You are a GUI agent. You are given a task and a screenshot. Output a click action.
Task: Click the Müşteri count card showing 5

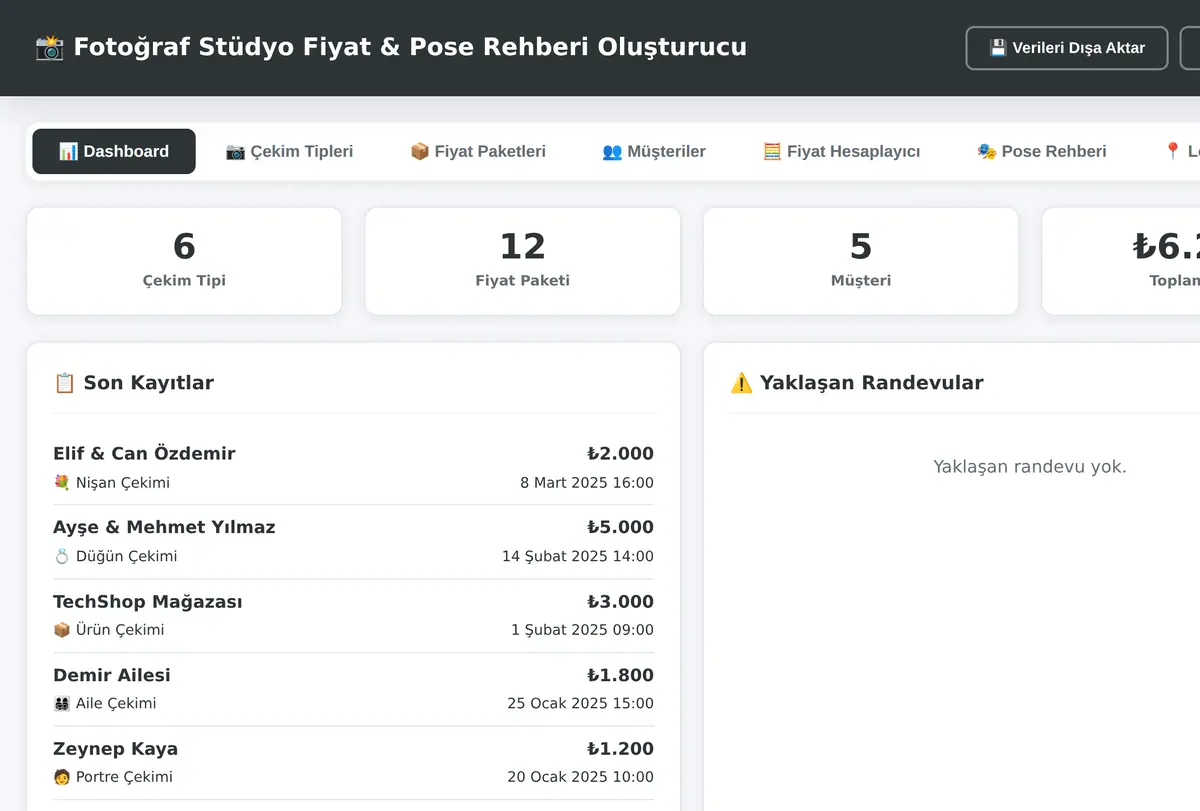[x=861, y=261]
